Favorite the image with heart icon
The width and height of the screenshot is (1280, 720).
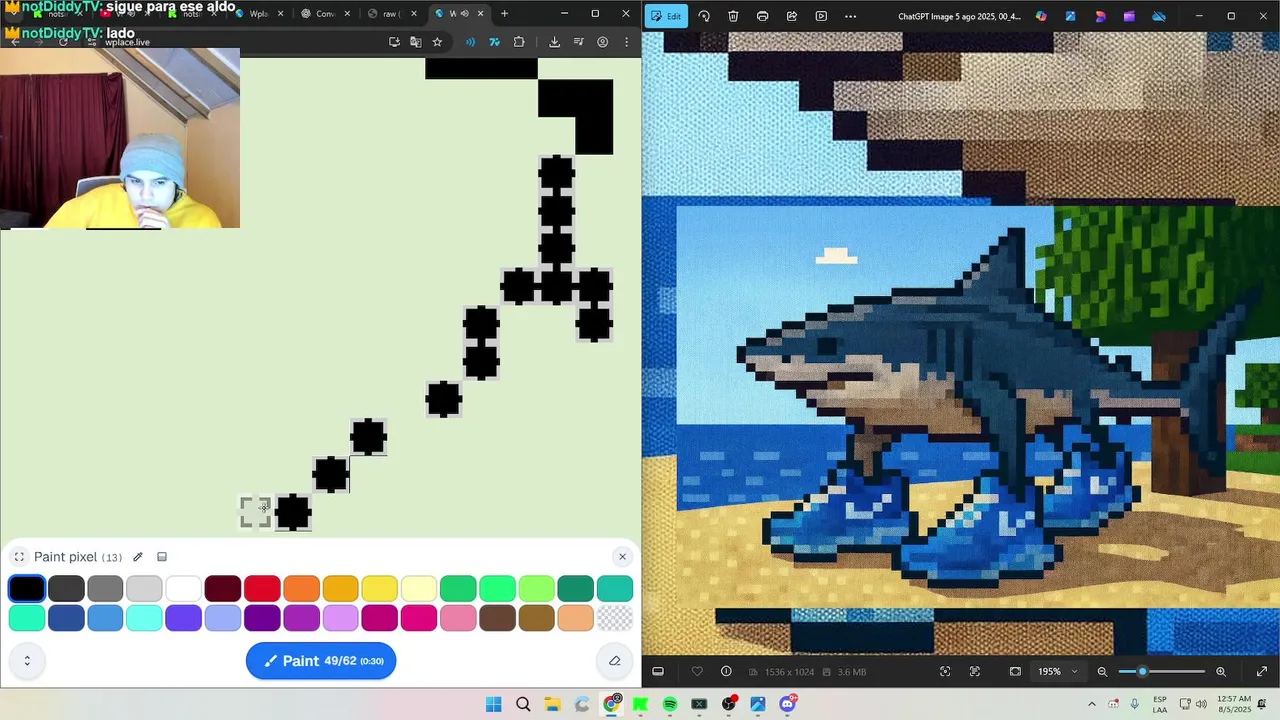697,672
